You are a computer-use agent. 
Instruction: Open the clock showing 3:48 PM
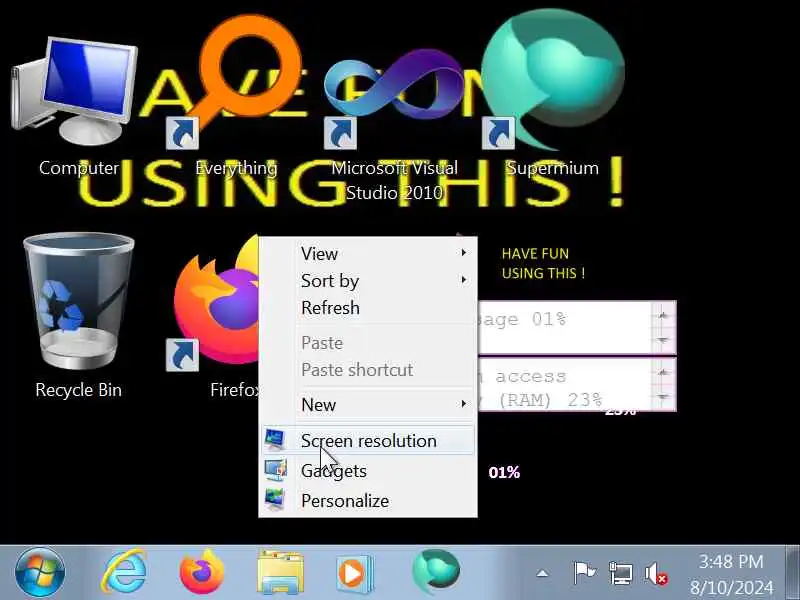[x=731, y=574]
